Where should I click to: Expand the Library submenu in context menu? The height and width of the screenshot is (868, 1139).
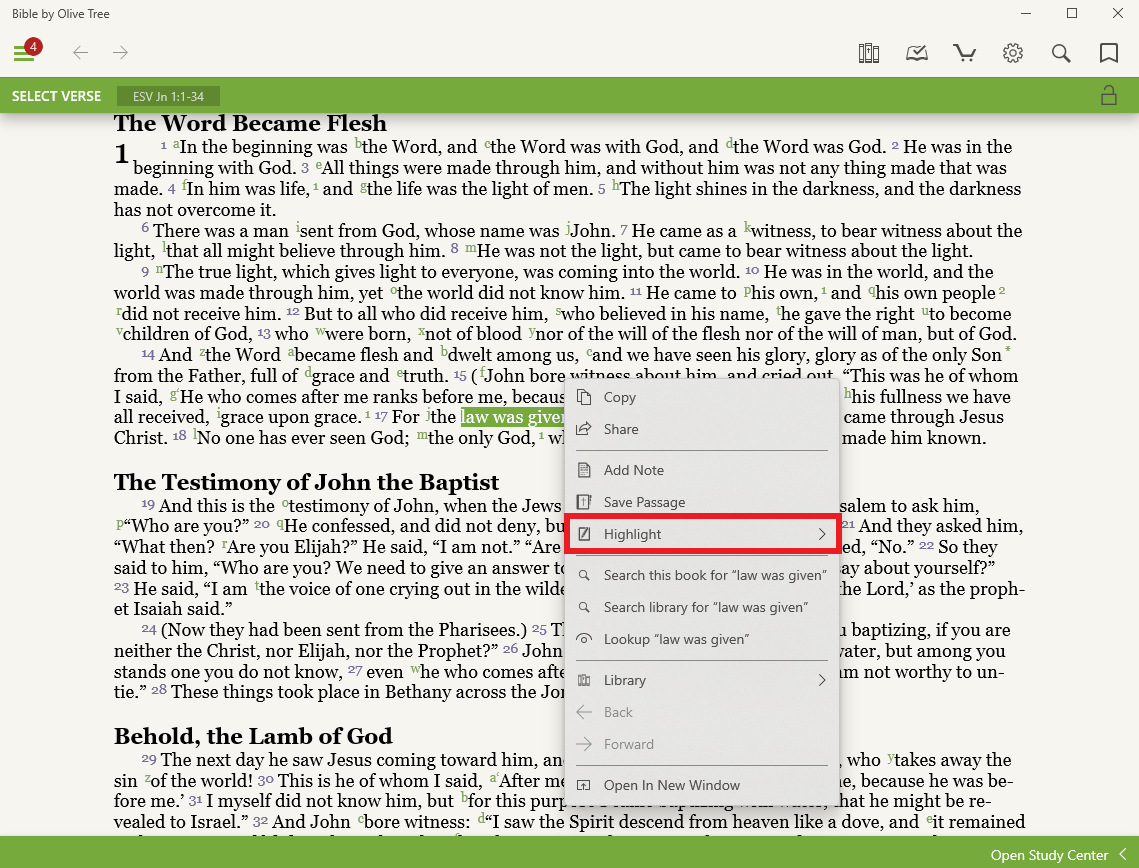[822, 681]
